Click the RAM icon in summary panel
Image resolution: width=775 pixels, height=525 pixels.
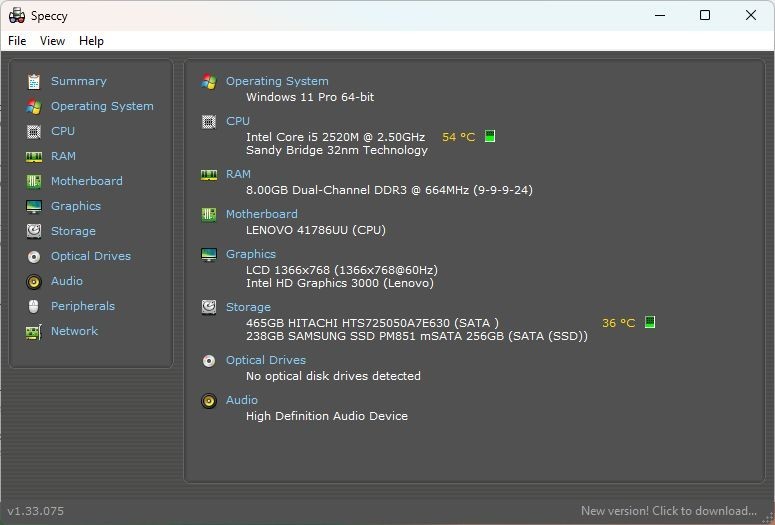[209, 175]
